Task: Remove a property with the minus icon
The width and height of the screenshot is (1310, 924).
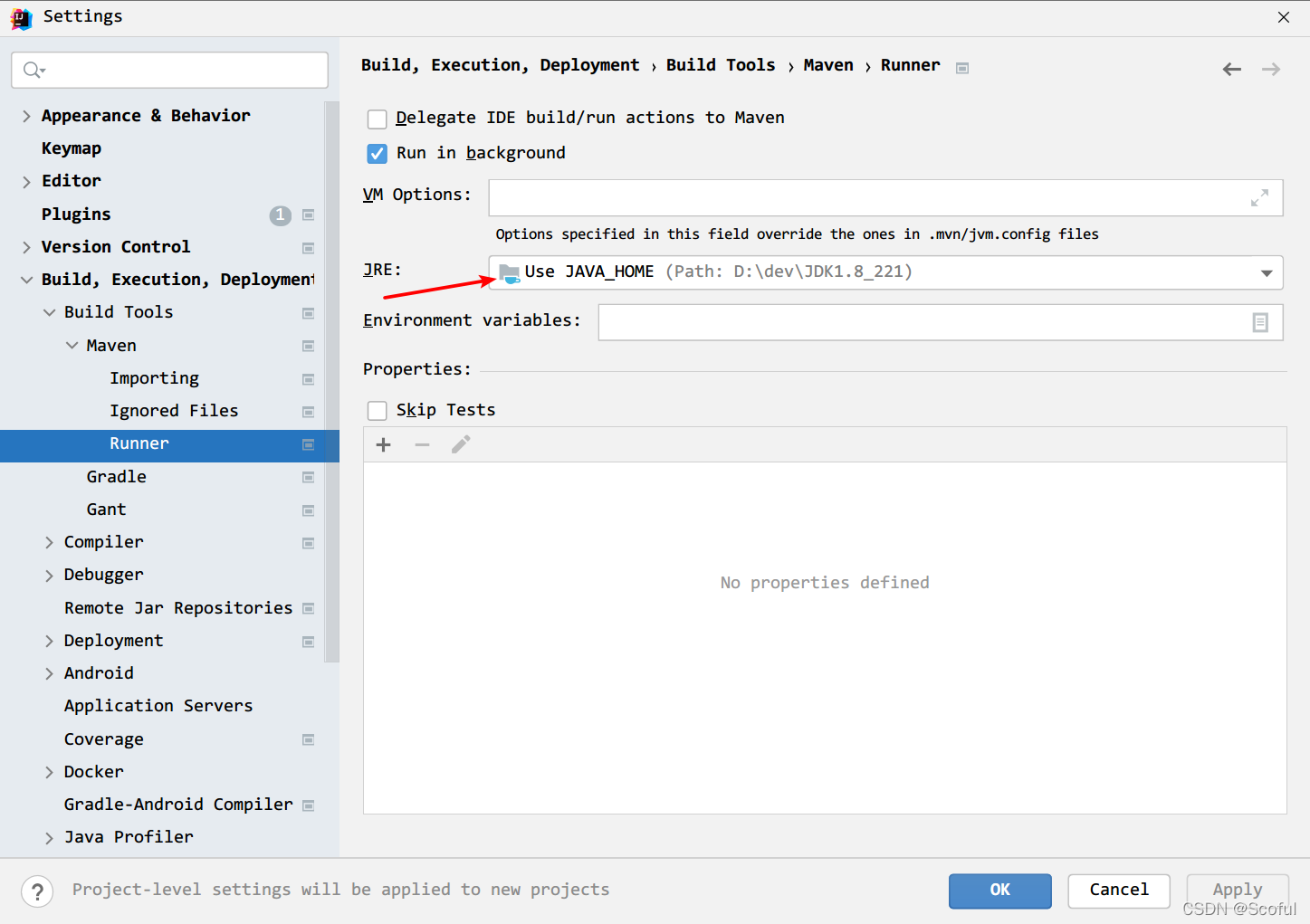Action: pos(422,444)
